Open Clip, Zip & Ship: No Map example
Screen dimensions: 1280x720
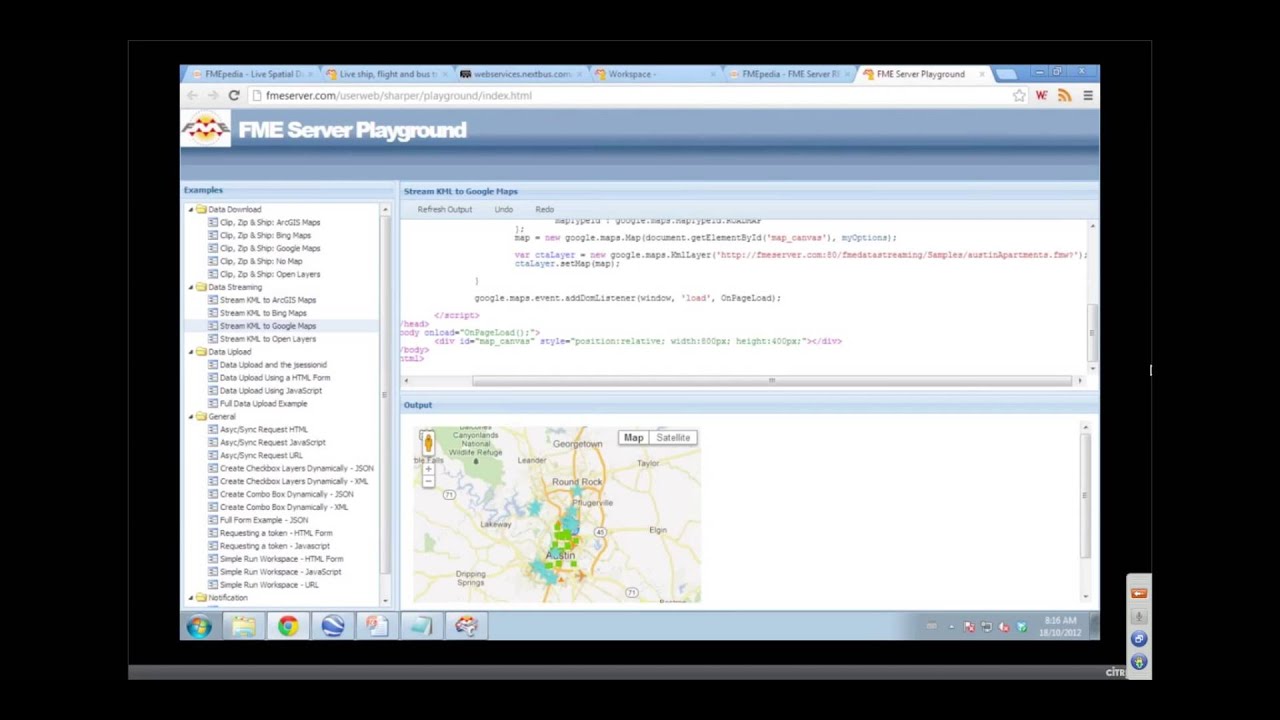point(261,262)
